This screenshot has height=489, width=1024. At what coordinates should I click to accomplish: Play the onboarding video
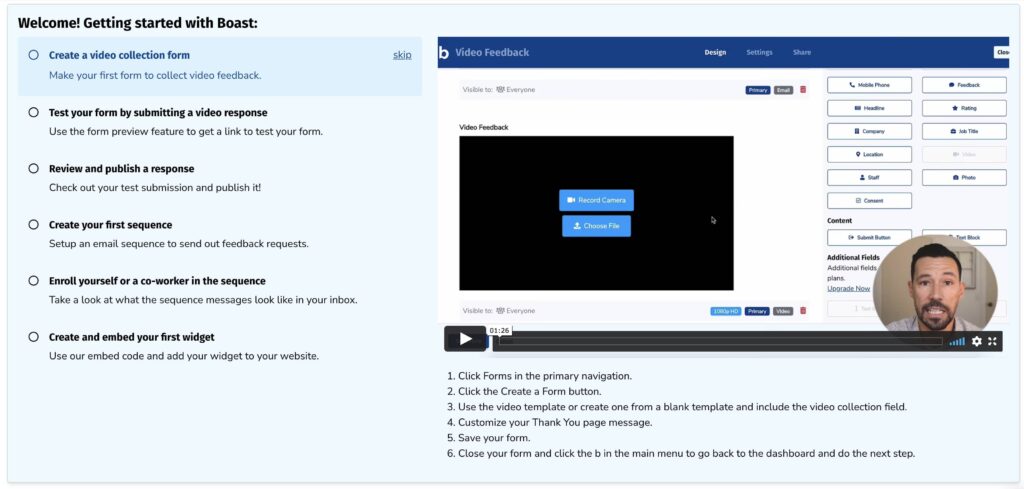(x=465, y=339)
